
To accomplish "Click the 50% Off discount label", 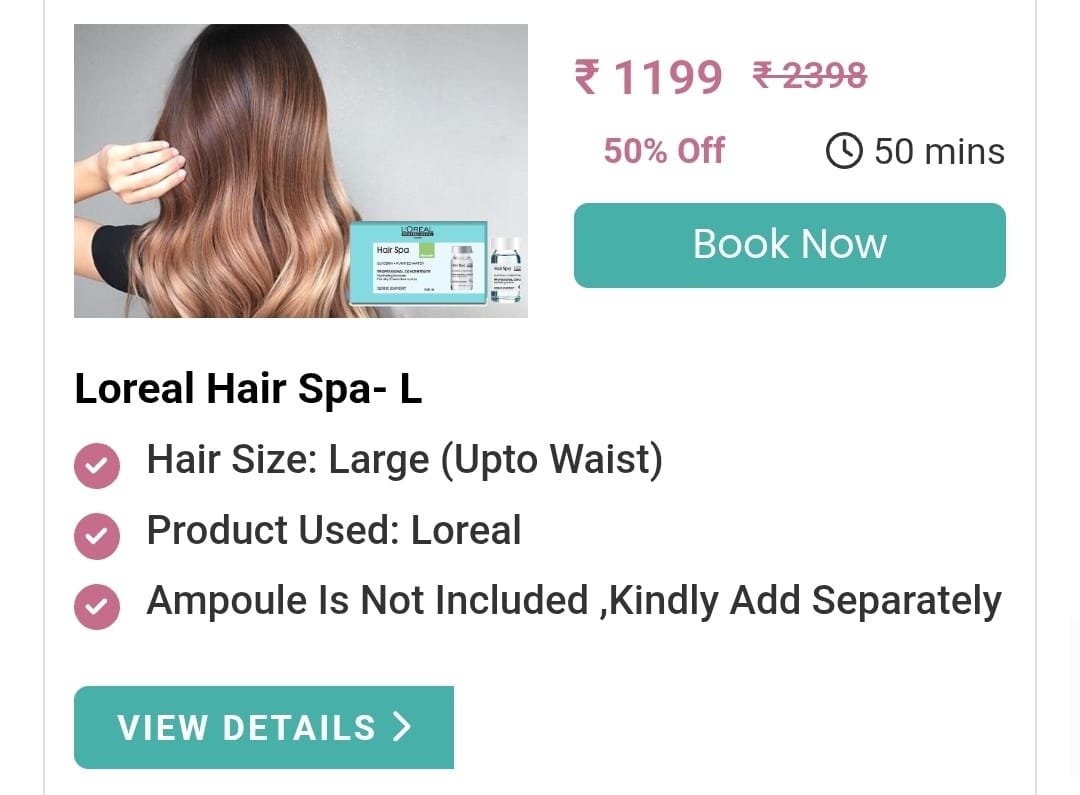I will click(x=664, y=150).
